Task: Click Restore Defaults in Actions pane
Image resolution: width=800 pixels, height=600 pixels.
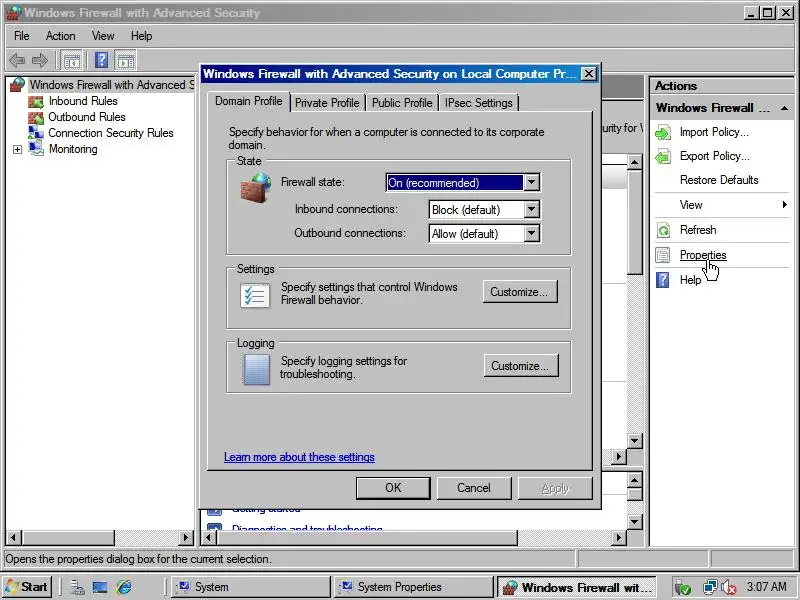Action: 719,180
